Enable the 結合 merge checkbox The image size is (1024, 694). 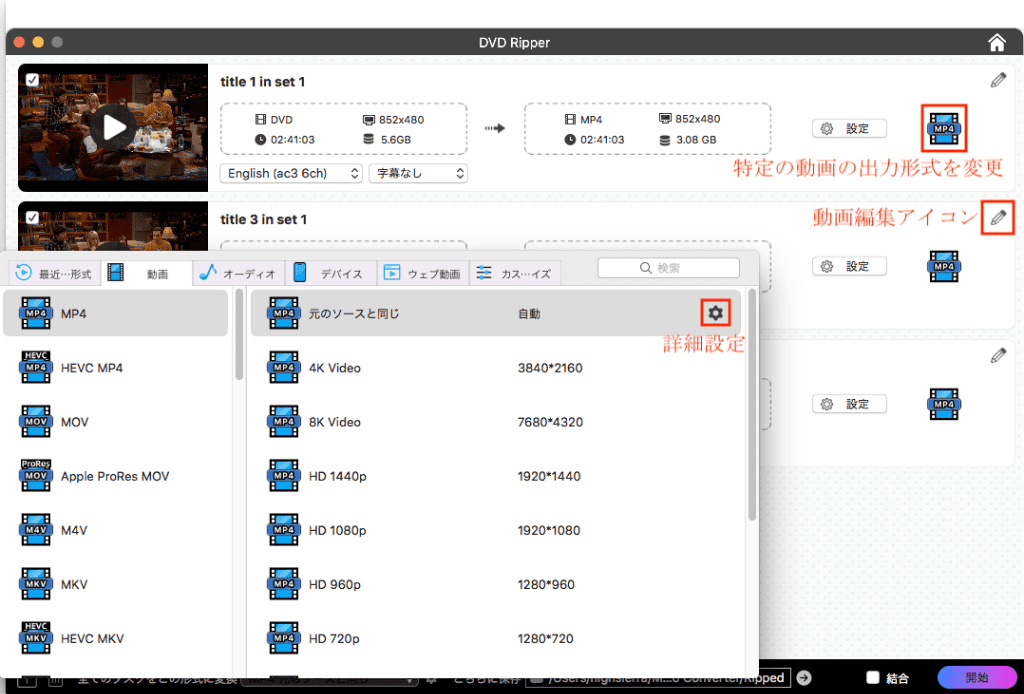click(x=872, y=678)
